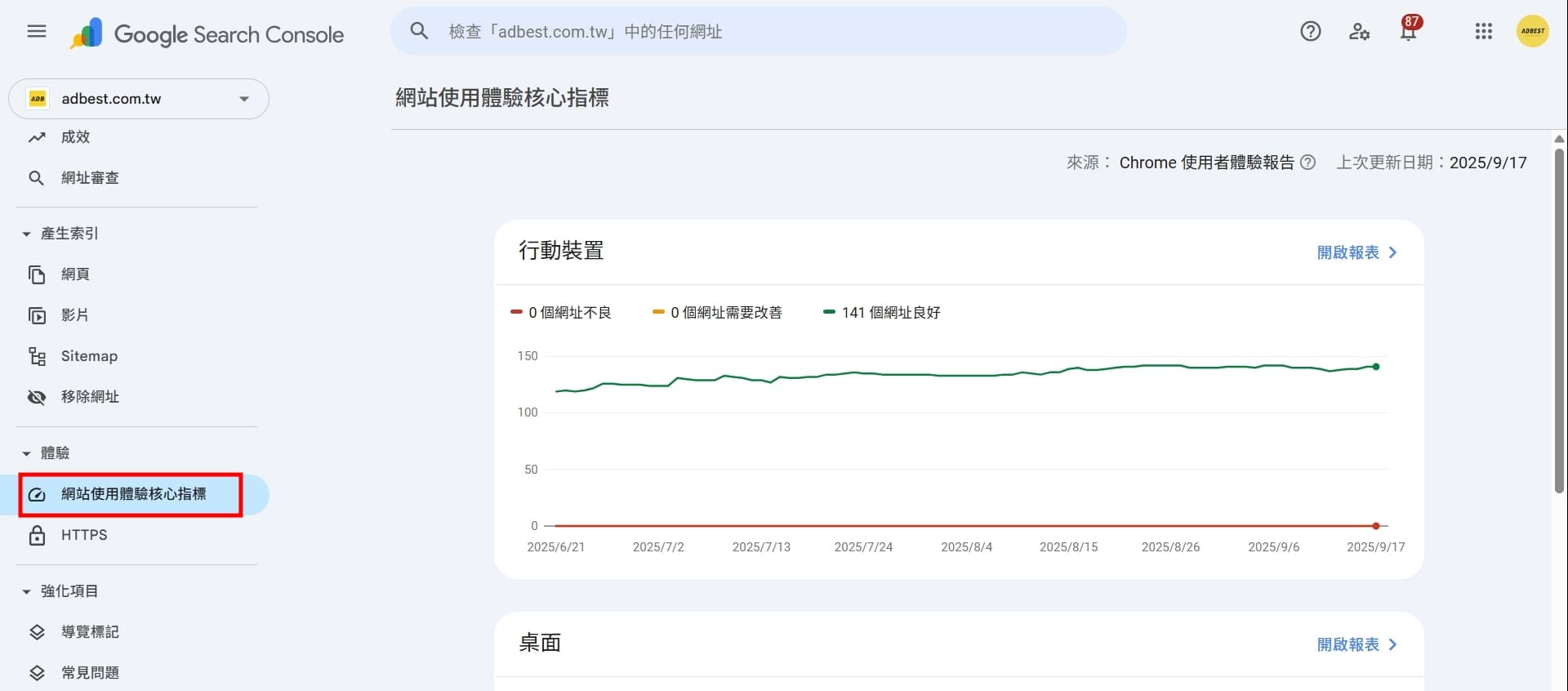Click the 2025/6/21 axis date label
This screenshot has width=1568, height=691.
[556, 547]
